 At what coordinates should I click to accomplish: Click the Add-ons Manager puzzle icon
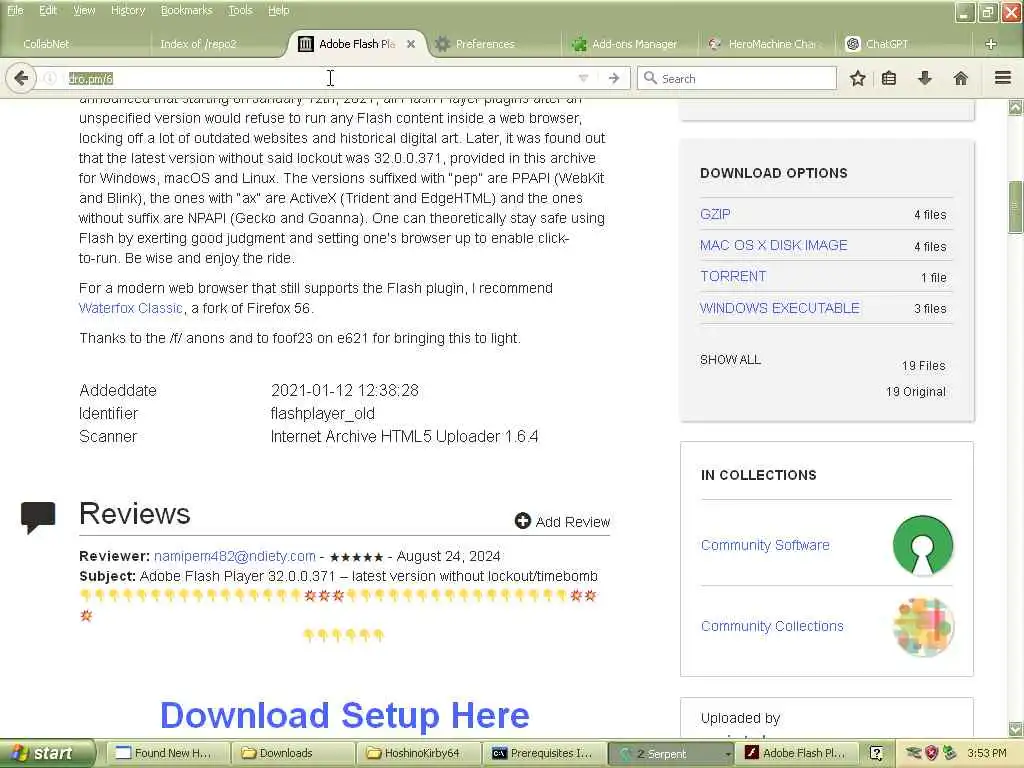click(579, 44)
